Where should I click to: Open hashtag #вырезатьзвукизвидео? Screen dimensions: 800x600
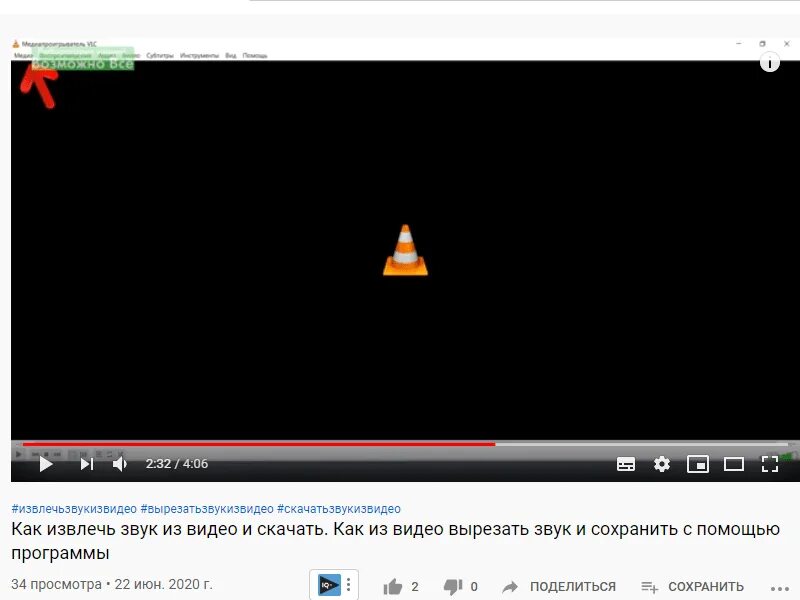207,509
